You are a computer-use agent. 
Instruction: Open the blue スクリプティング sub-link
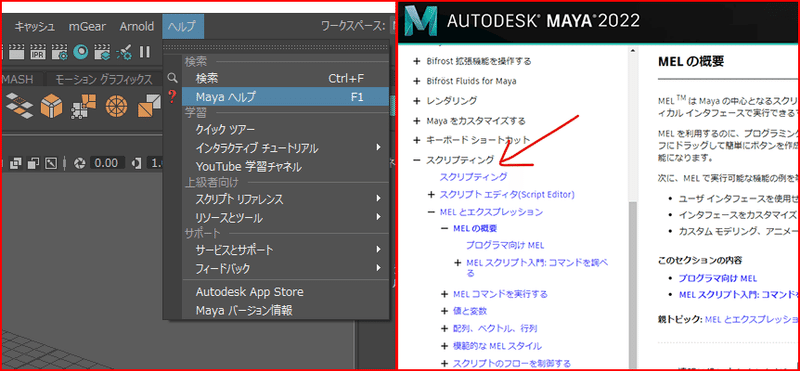tap(473, 177)
